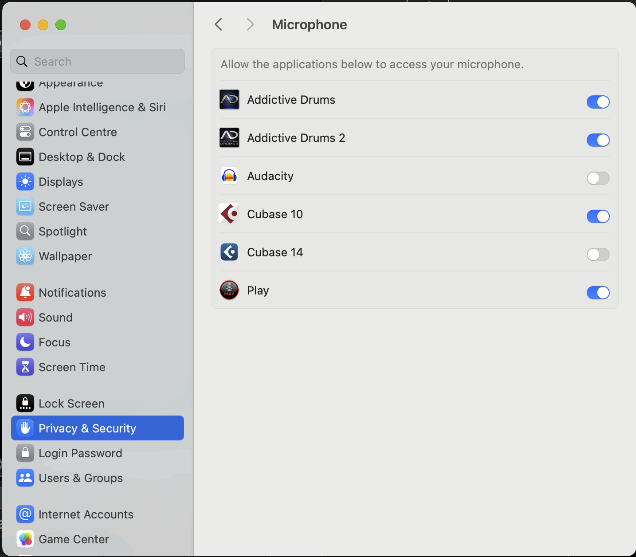Click the Wallpaper flower icon
Image resolution: width=636 pixels, height=557 pixels.
point(25,256)
